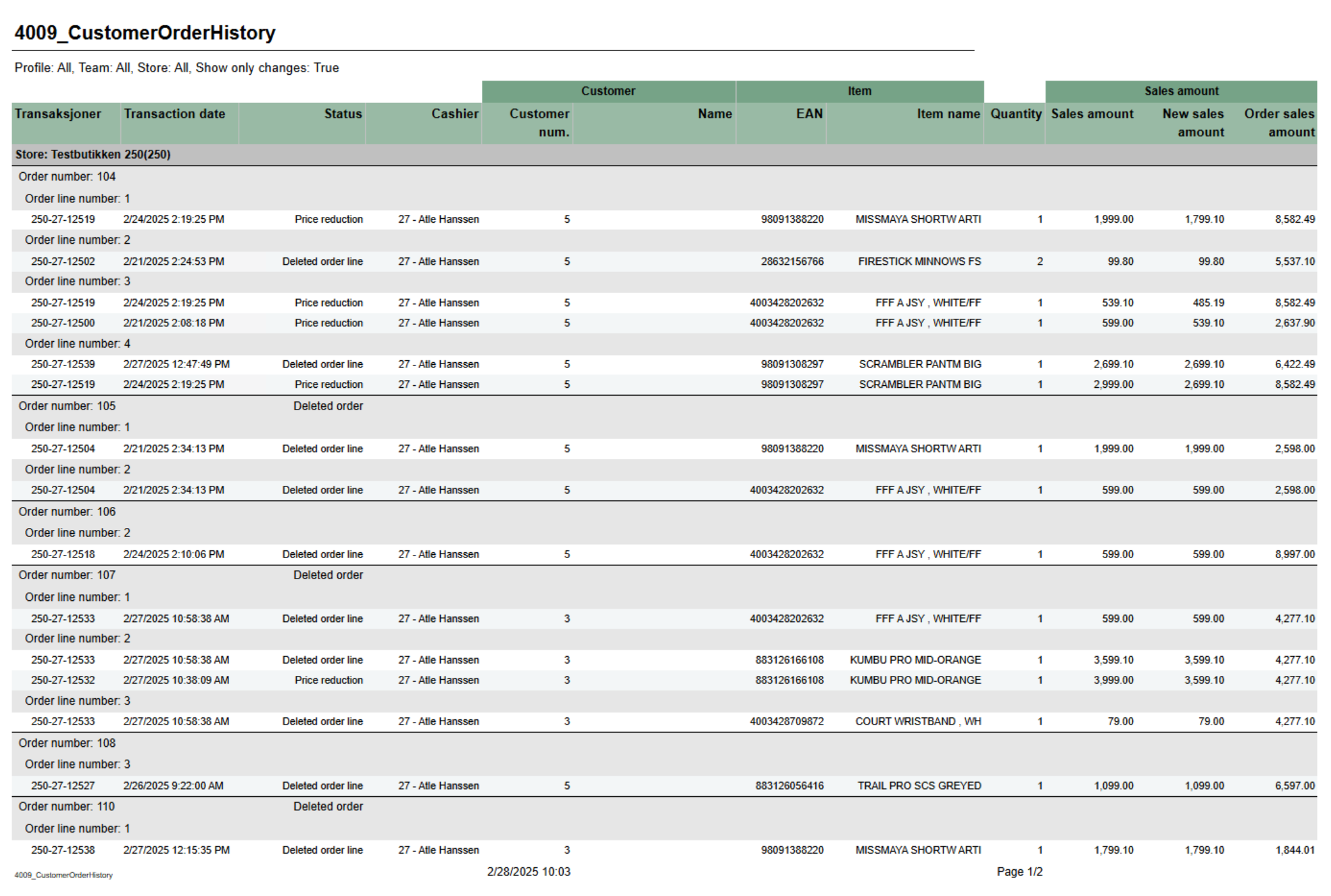Click EAN 28632156766 cell

[792, 261]
